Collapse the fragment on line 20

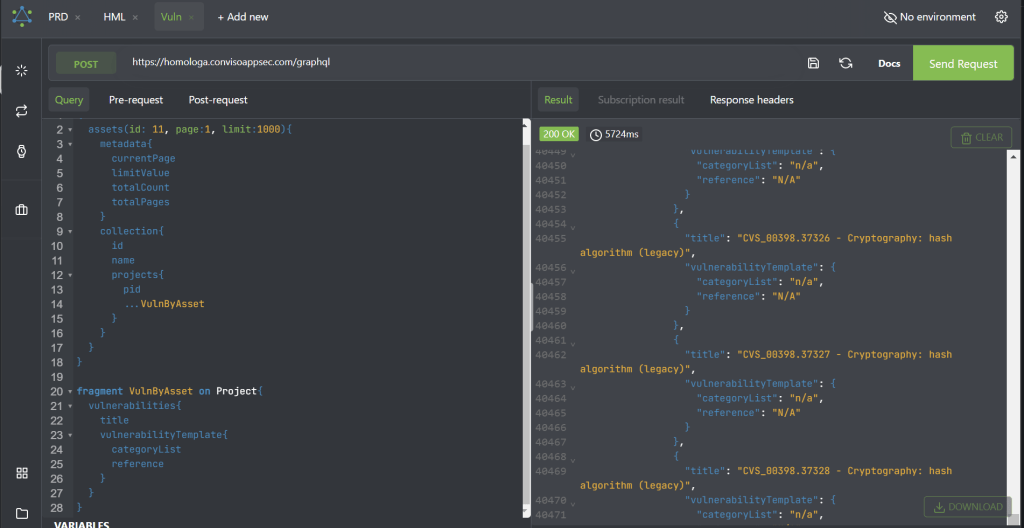click(71, 391)
